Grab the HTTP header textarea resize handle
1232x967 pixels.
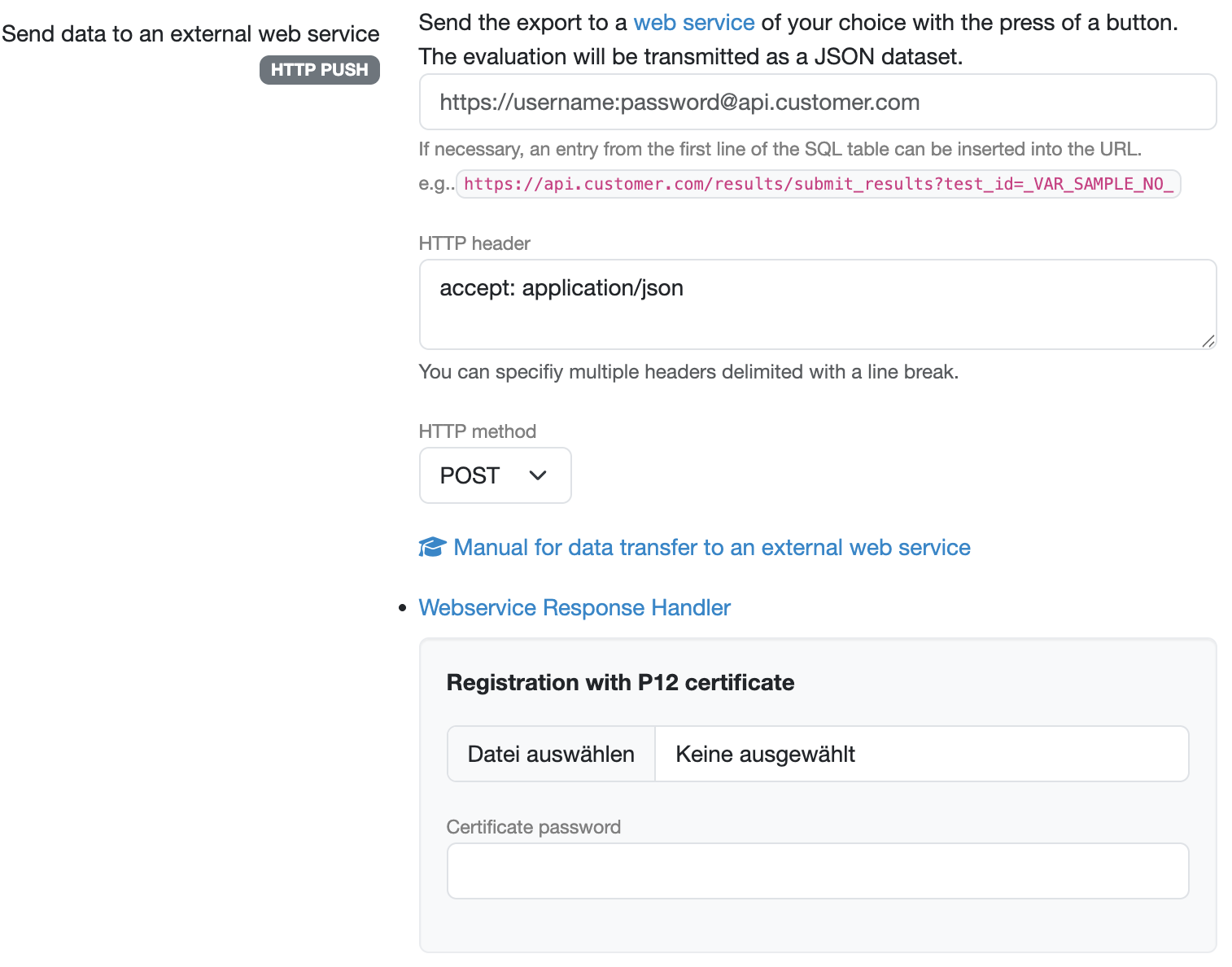(x=1208, y=341)
